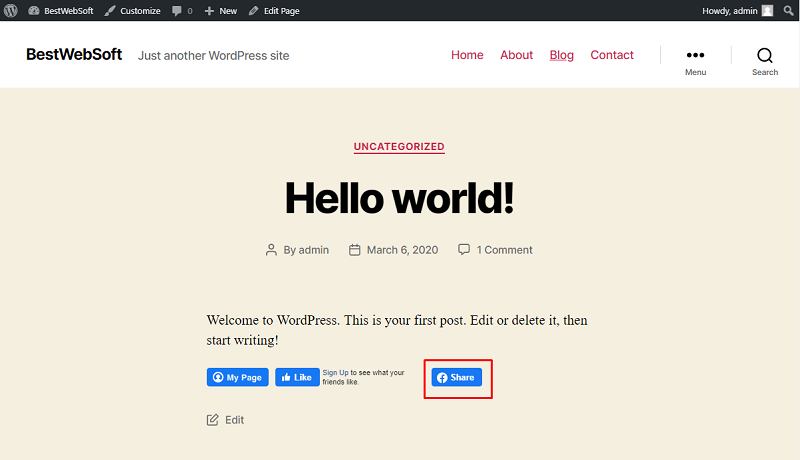The image size is (800, 460).
Task: Open the New content menu in admin bar
Action: [x=221, y=11]
